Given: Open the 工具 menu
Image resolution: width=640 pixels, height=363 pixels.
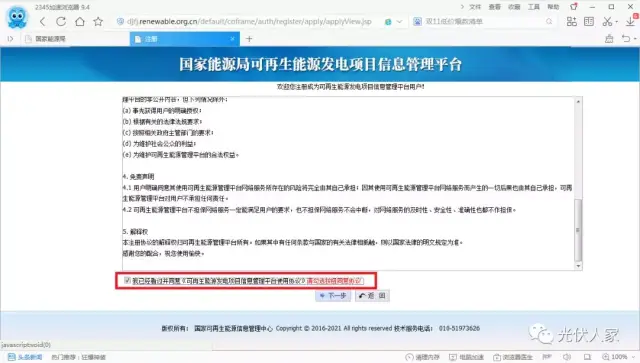Looking at the screenshot, I should pos(534,7).
